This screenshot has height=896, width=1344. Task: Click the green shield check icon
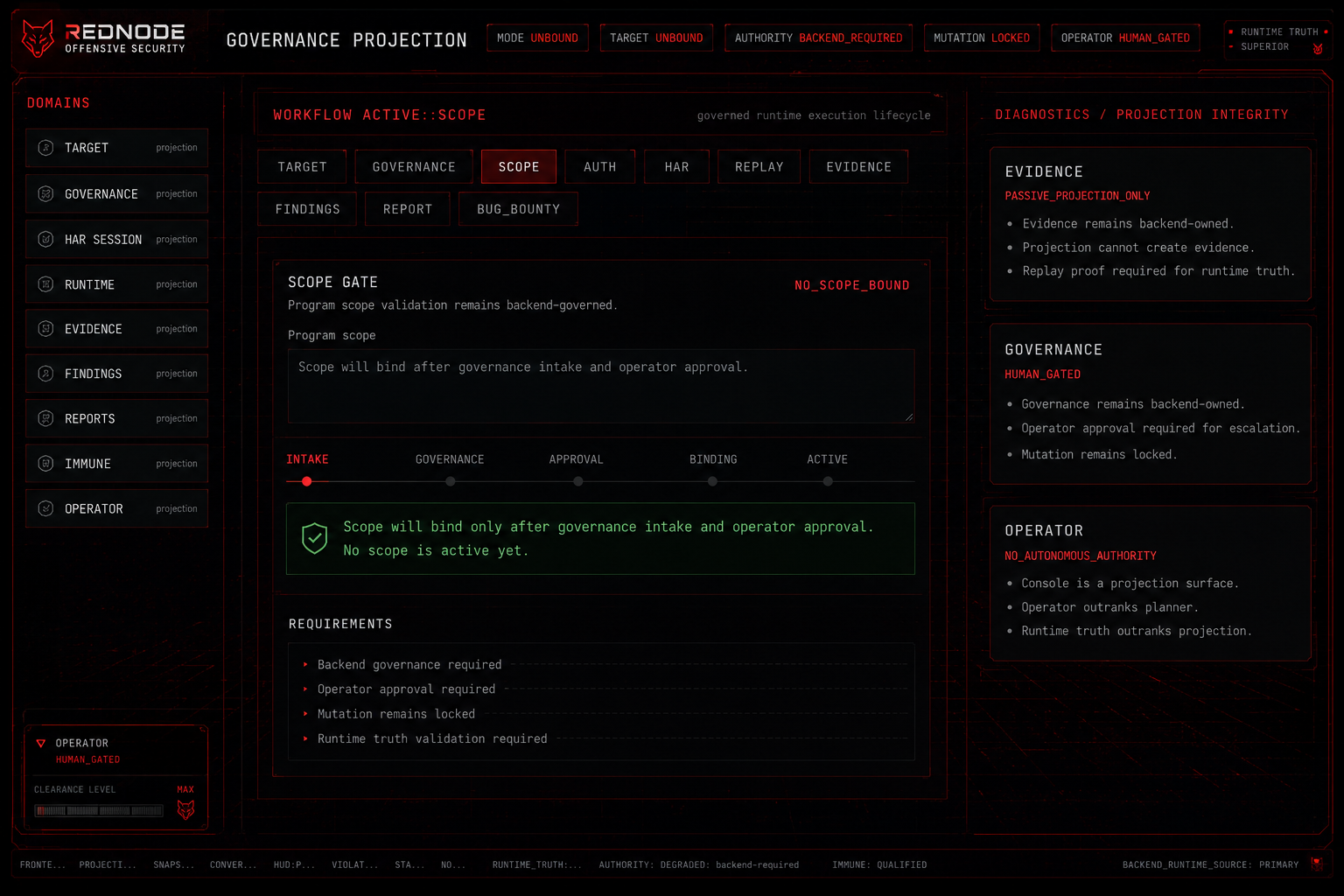(314, 538)
